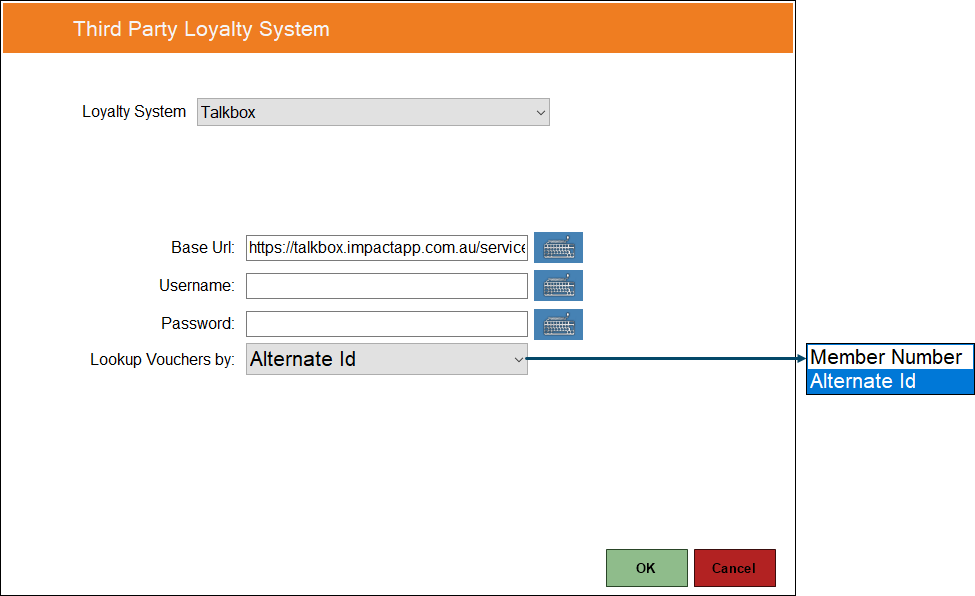This screenshot has width=975, height=596.
Task: Dismiss dialog with the Cancel button
Action: (x=734, y=568)
